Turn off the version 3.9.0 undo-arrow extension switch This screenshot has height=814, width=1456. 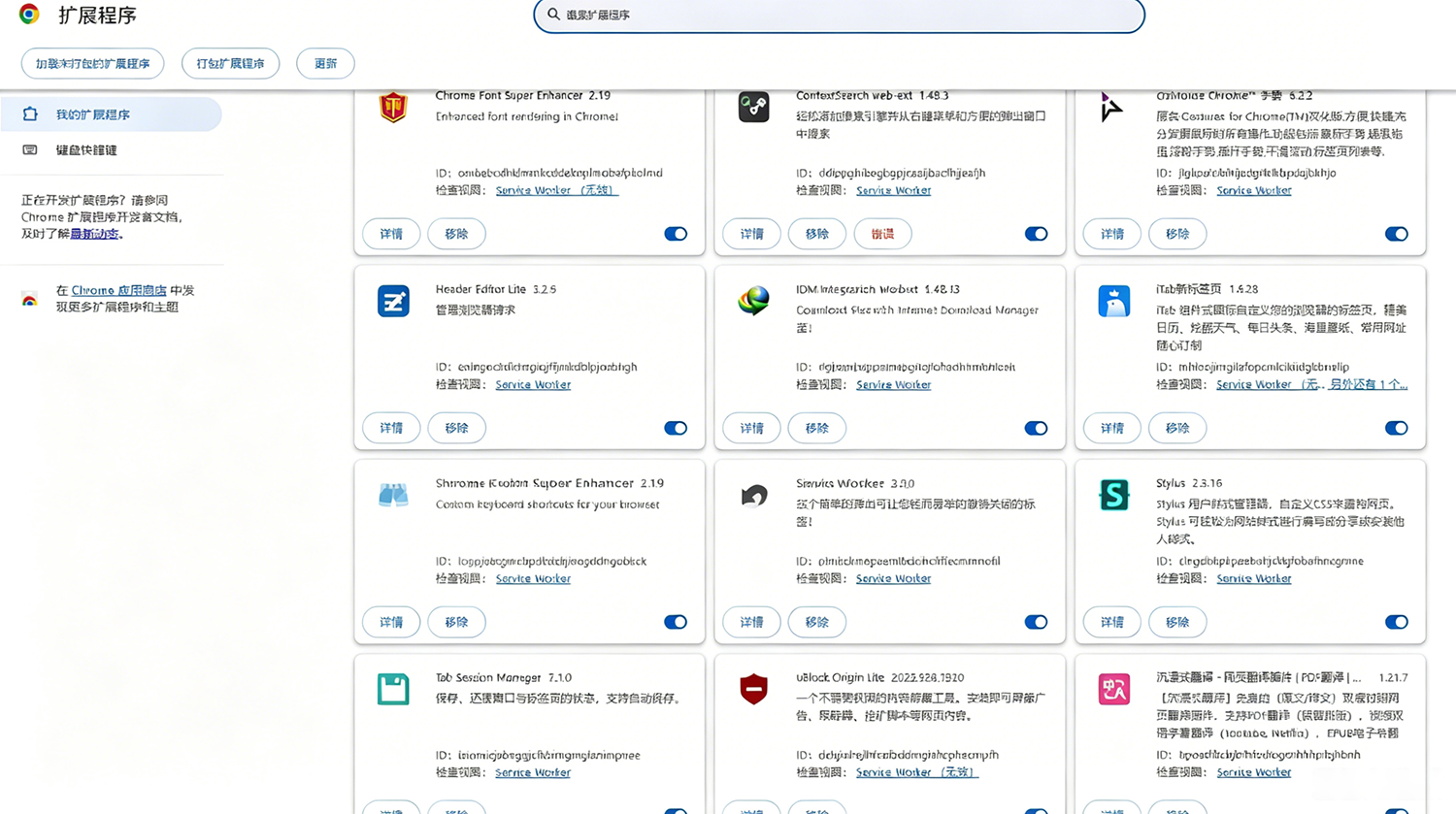[x=1036, y=622]
